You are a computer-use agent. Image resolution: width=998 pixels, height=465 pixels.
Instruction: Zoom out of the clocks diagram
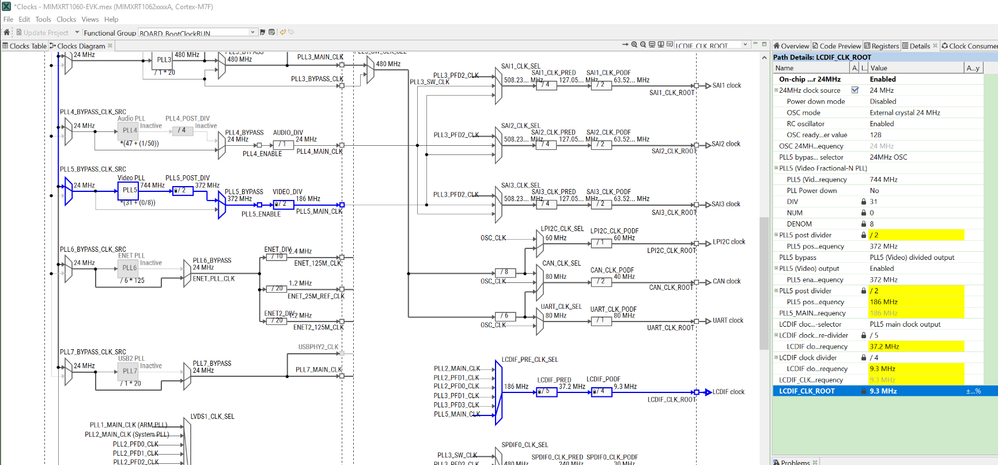[x=643, y=45]
